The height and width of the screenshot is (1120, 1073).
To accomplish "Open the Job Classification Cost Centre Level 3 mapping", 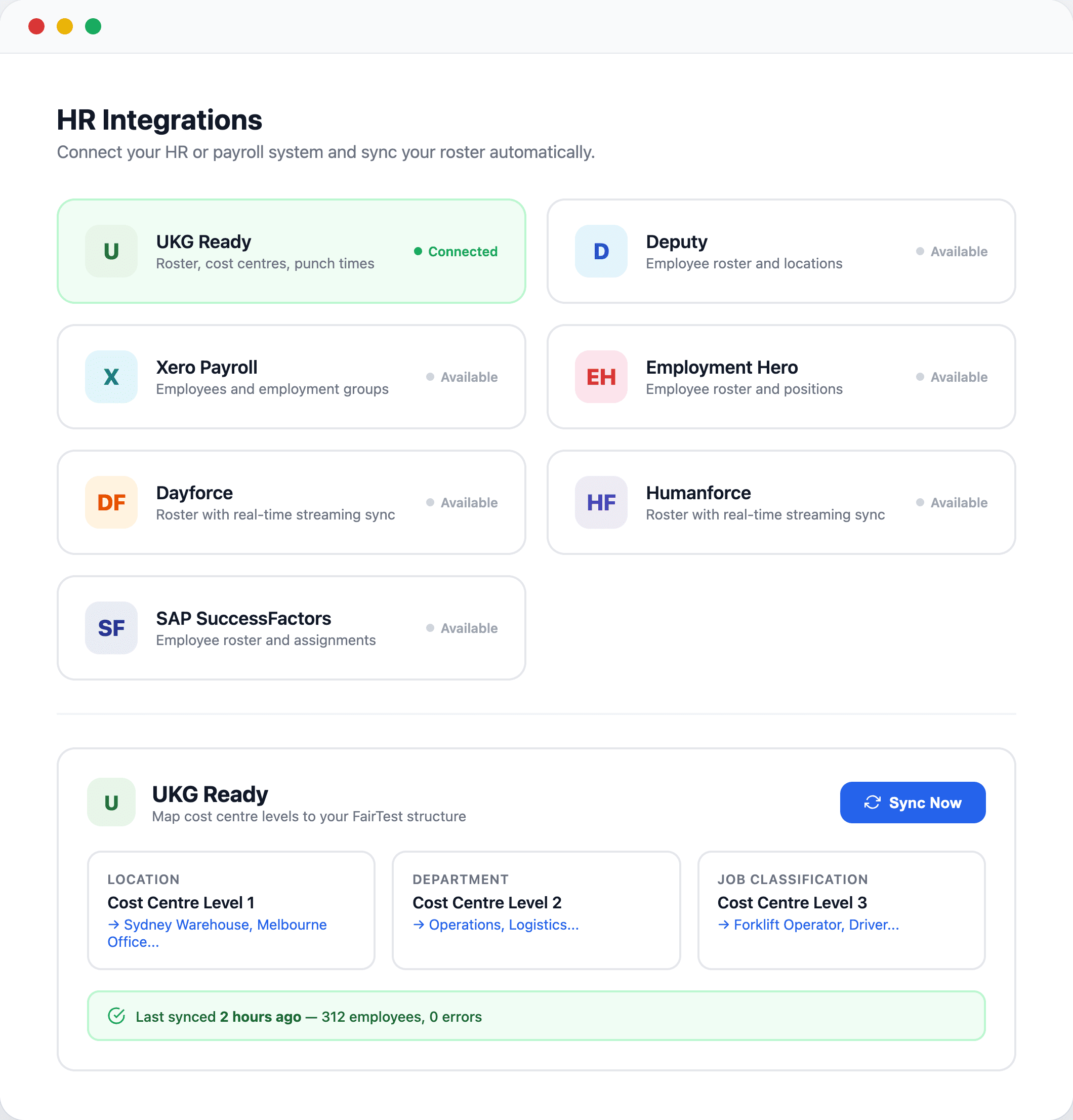I will [841, 910].
